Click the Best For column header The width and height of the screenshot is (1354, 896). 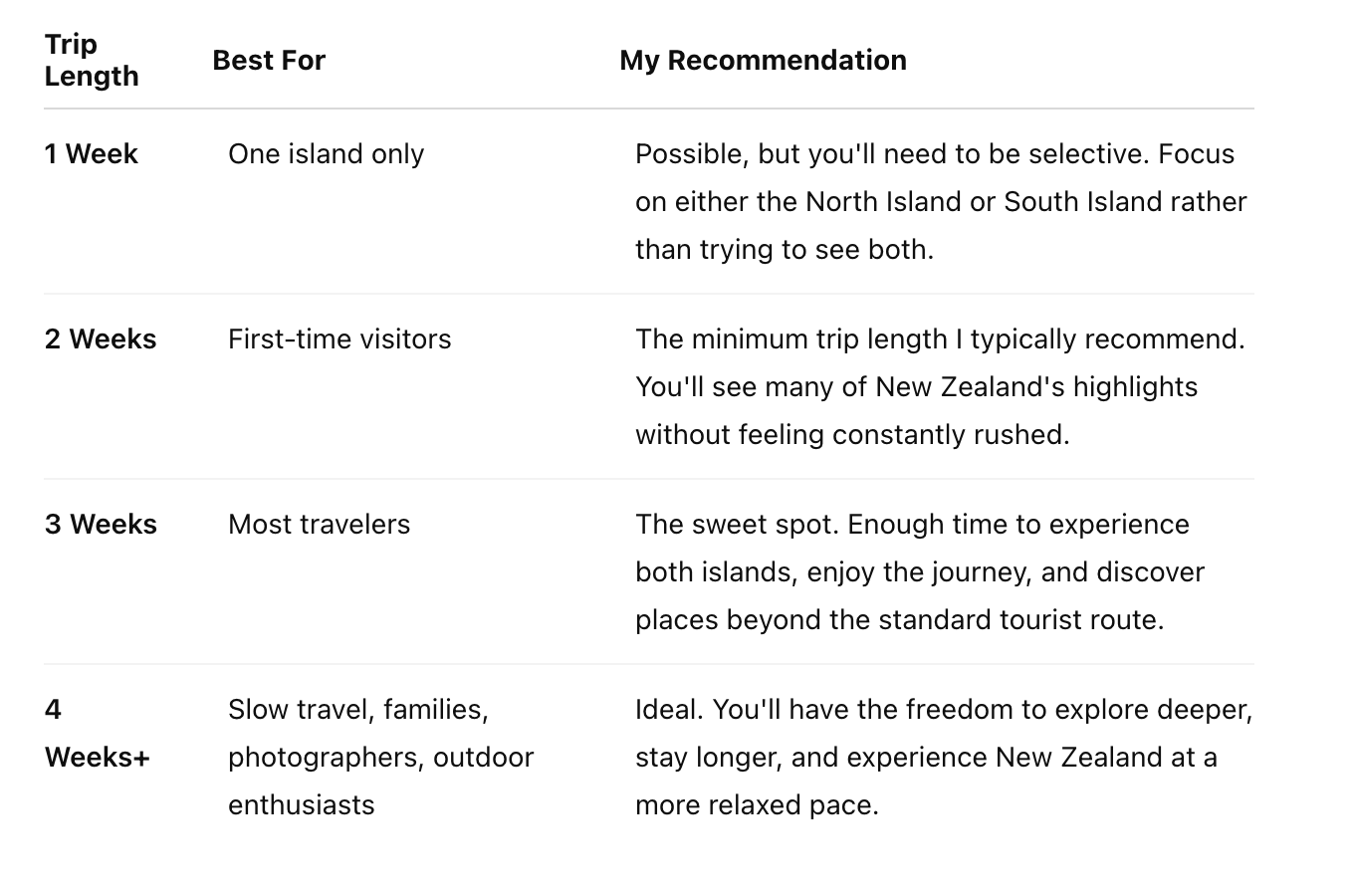269,60
